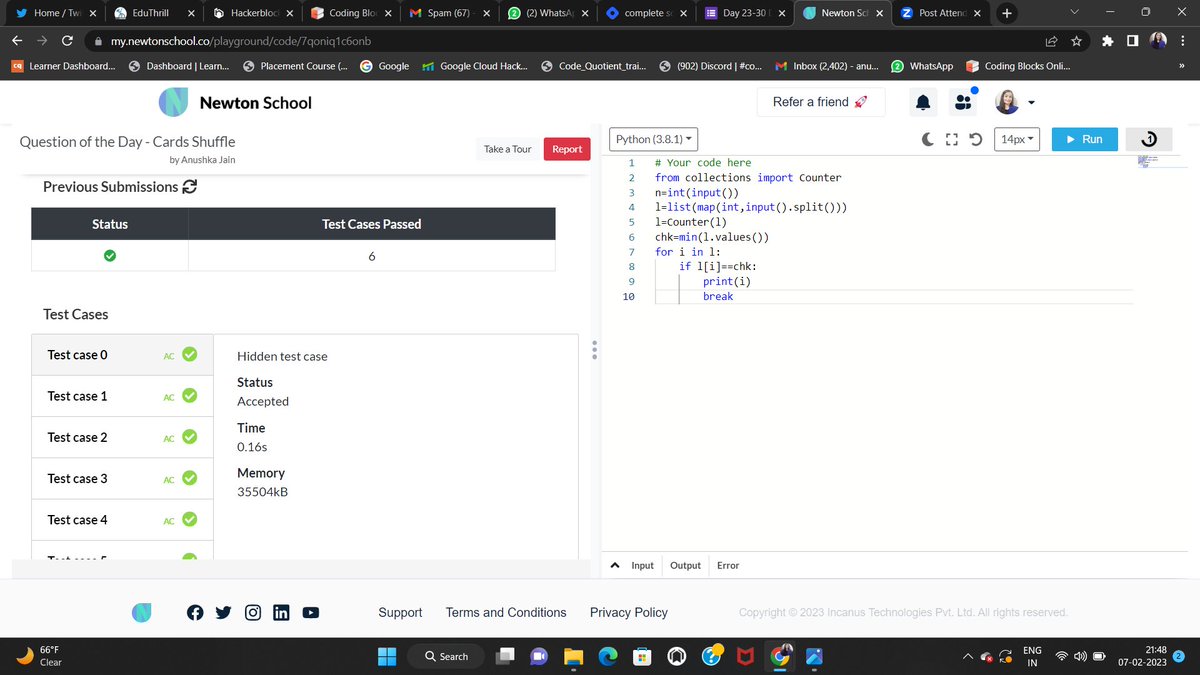Switch to the Error tab

click(728, 565)
